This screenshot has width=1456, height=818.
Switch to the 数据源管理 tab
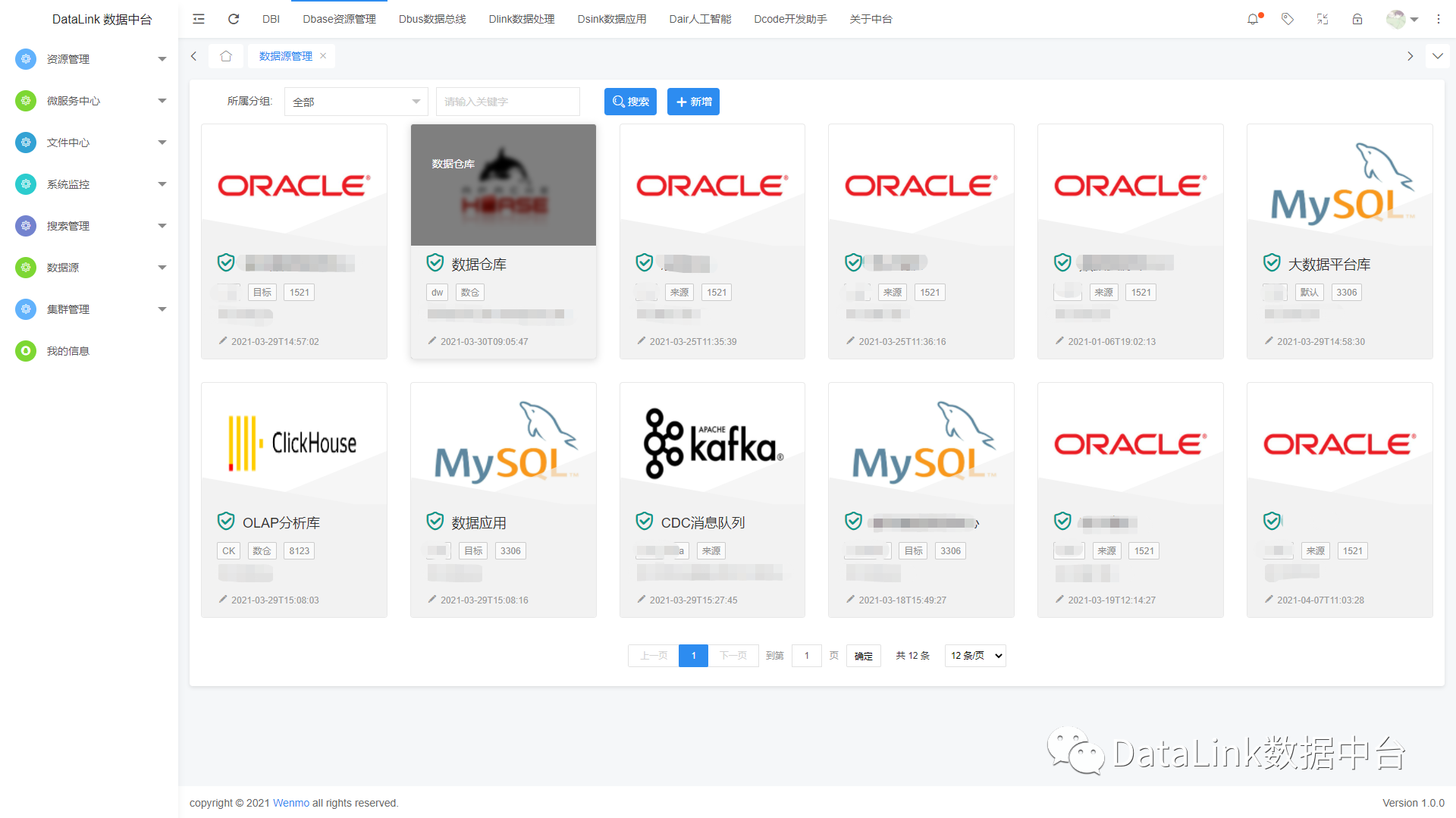(286, 56)
